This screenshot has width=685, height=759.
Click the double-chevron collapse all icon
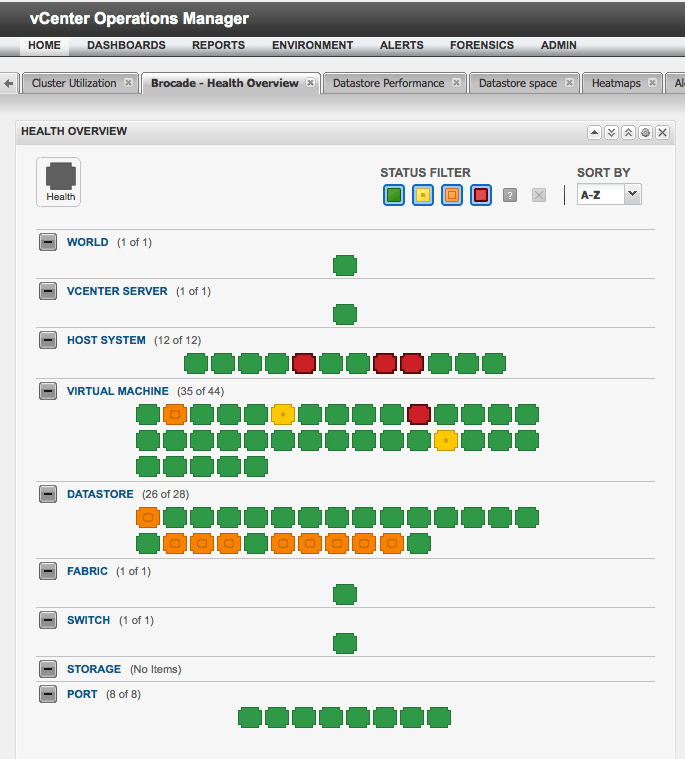tap(628, 132)
